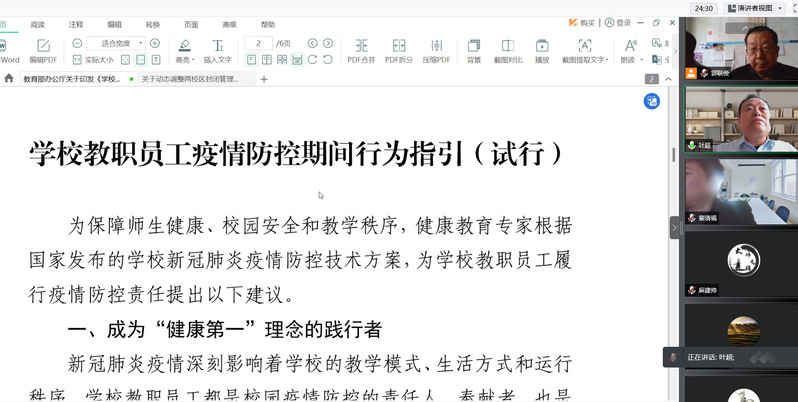Click the zoom out minus icon
Image resolution: width=798 pixels, height=402 pixels.
(x=77, y=43)
